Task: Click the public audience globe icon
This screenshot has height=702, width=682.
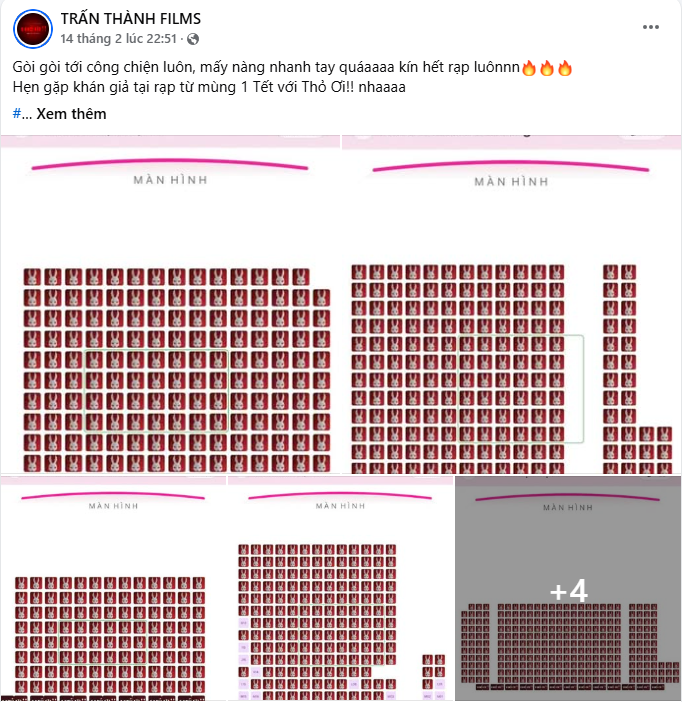Action: (x=193, y=39)
